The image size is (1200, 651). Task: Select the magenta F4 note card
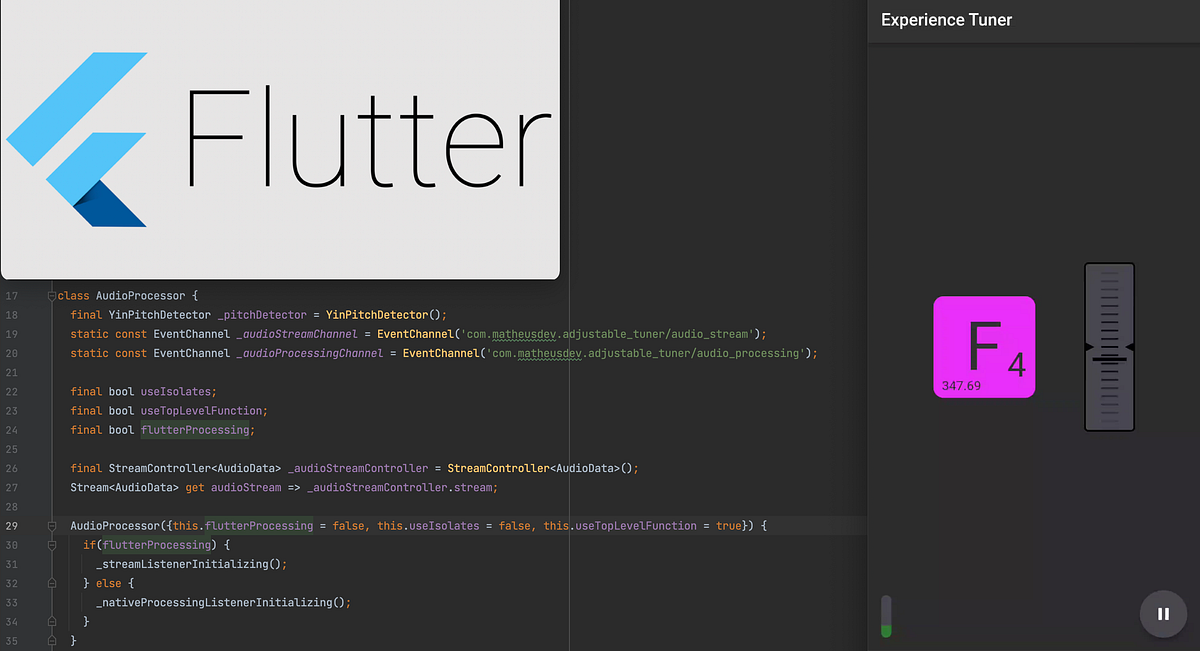(984, 347)
